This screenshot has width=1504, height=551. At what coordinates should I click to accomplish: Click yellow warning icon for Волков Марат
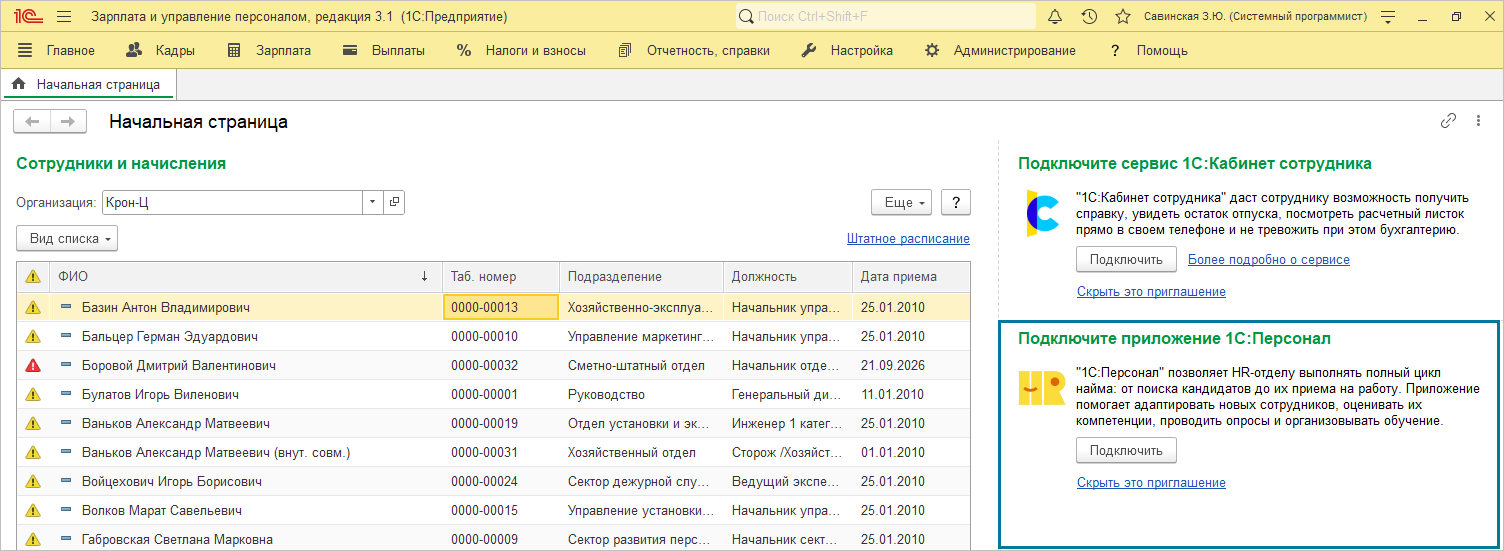click(x=33, y=511)
